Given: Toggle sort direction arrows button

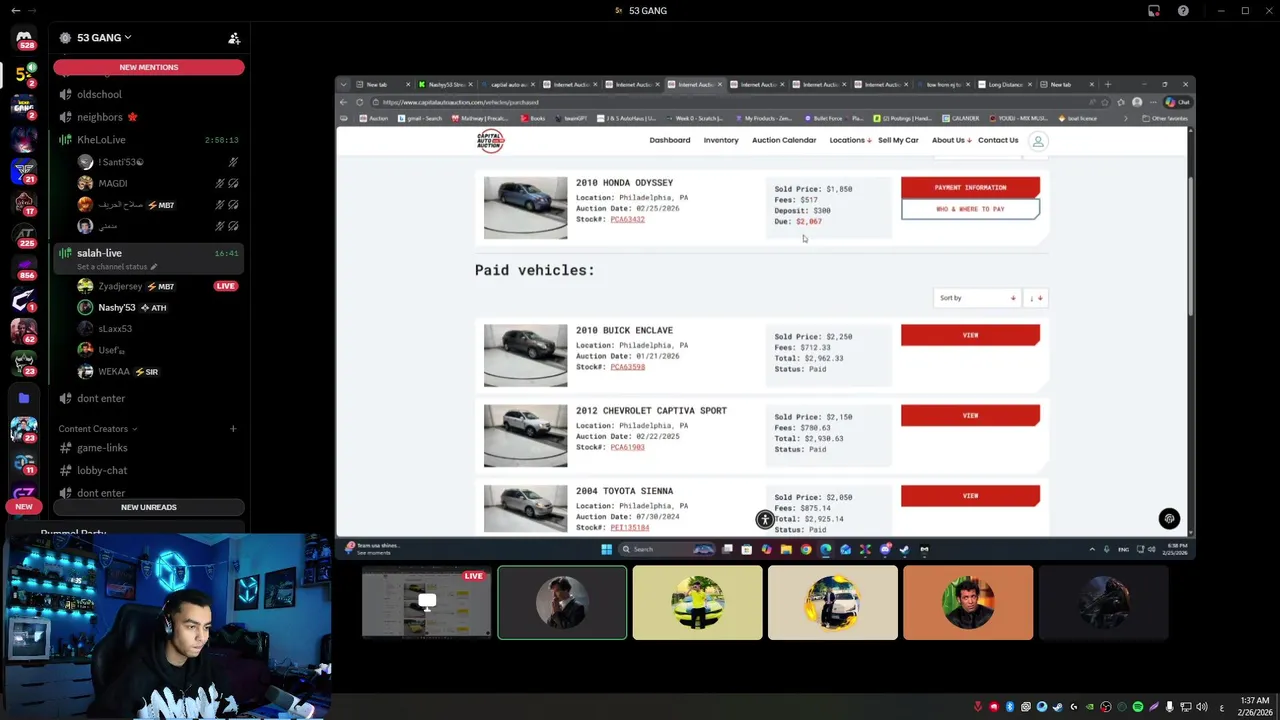Looking at the screenshot, I should point(1035,298).
